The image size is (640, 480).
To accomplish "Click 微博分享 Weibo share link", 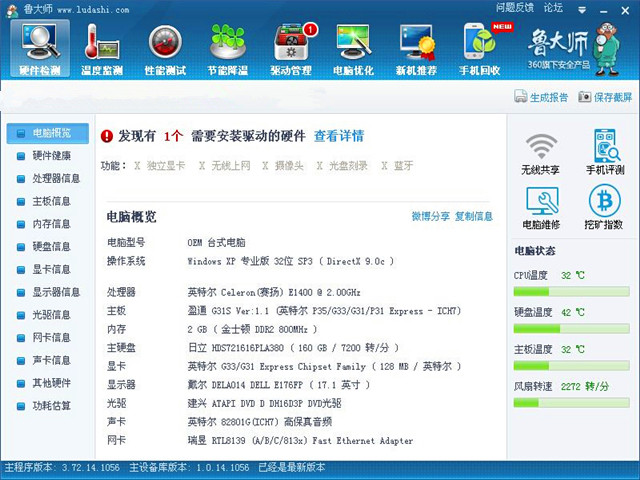I will [x=431, y=216].
